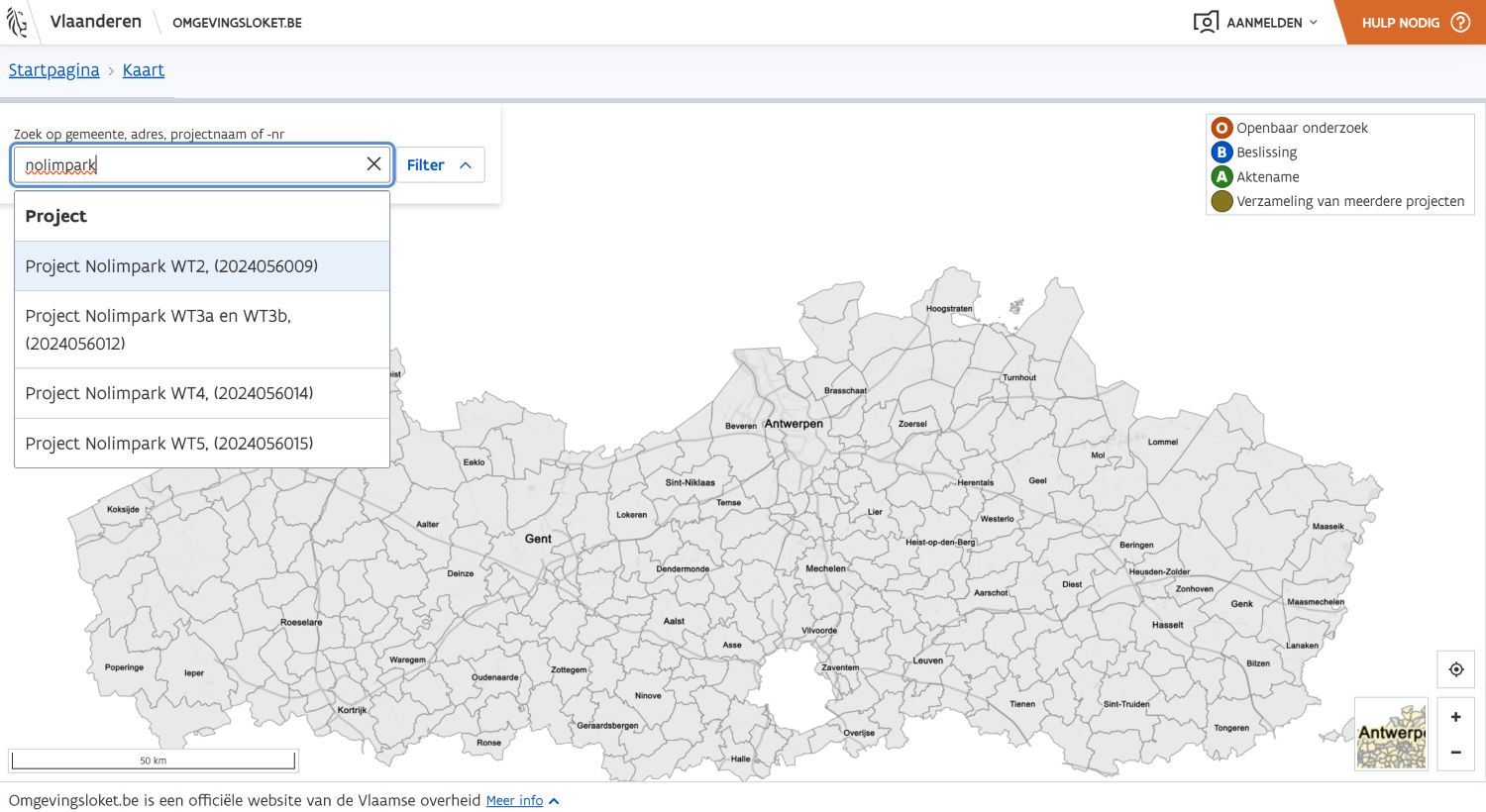Collapse the Filter panel

pos(440,165)
